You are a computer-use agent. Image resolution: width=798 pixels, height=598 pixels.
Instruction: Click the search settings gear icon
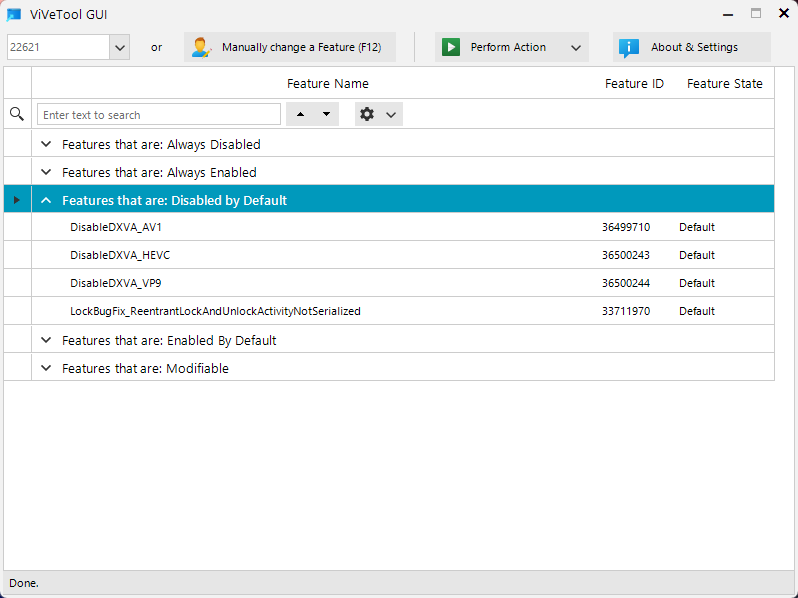tap(367, 115)
